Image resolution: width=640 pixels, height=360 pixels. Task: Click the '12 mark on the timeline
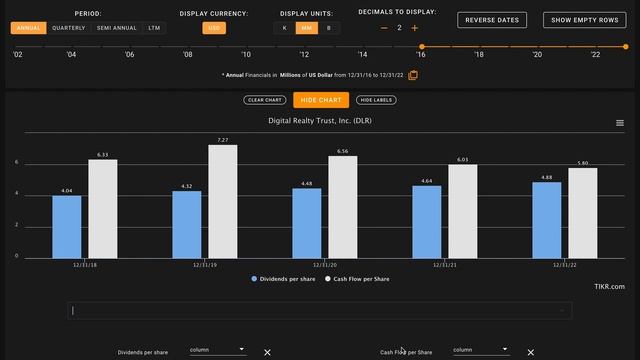point(304,54)
